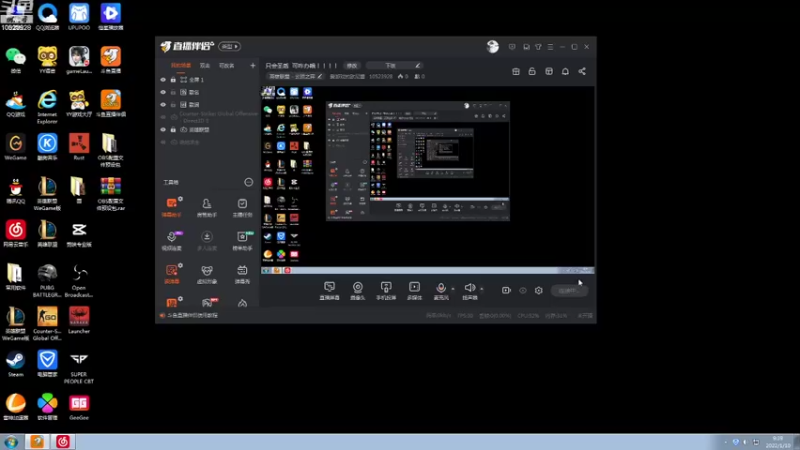Open the barrage show TV-shaped tool
The width and height of the screenshot is (800, 450).
point(242,273)
